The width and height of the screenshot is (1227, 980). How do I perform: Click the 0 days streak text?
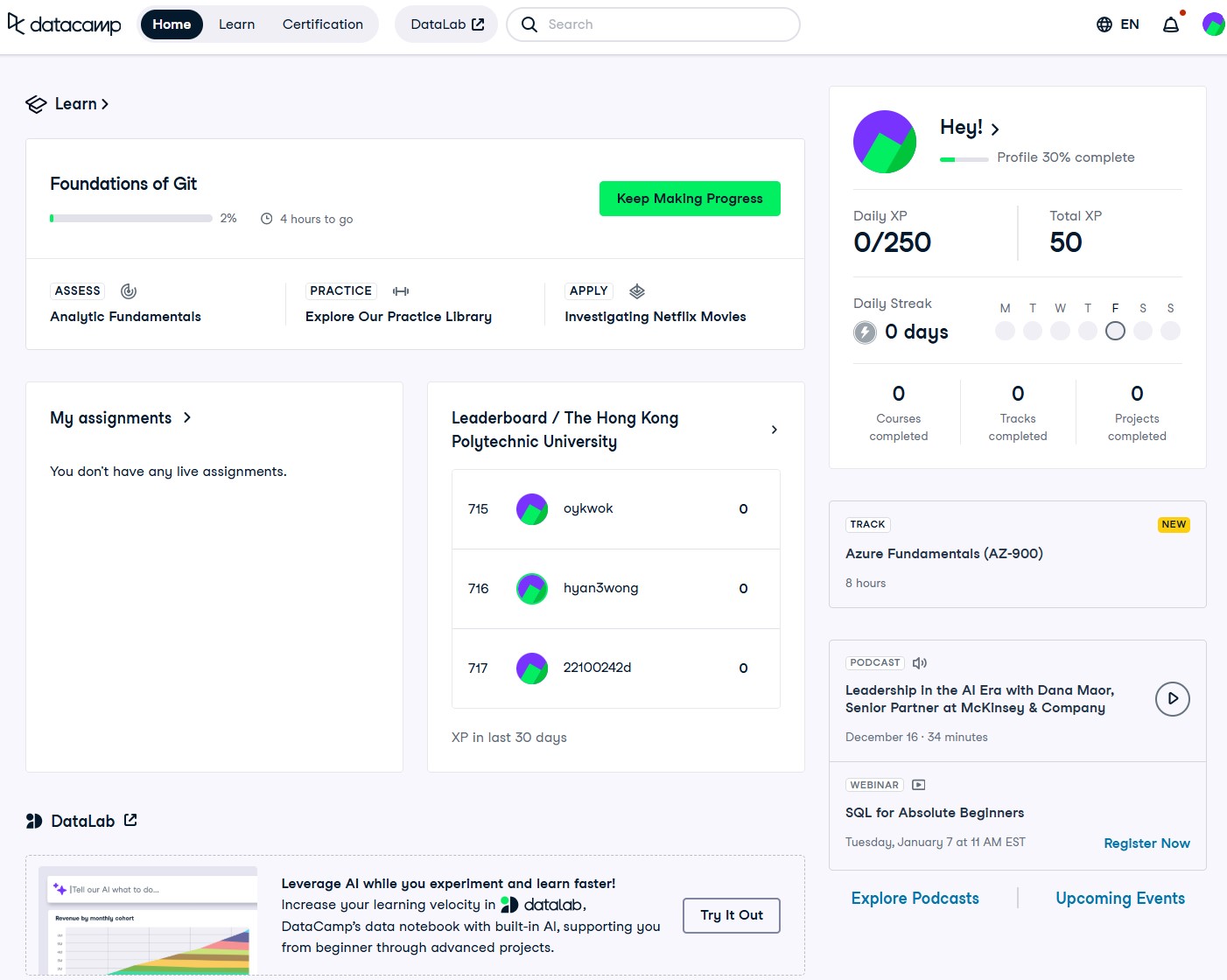pos(916,332)
